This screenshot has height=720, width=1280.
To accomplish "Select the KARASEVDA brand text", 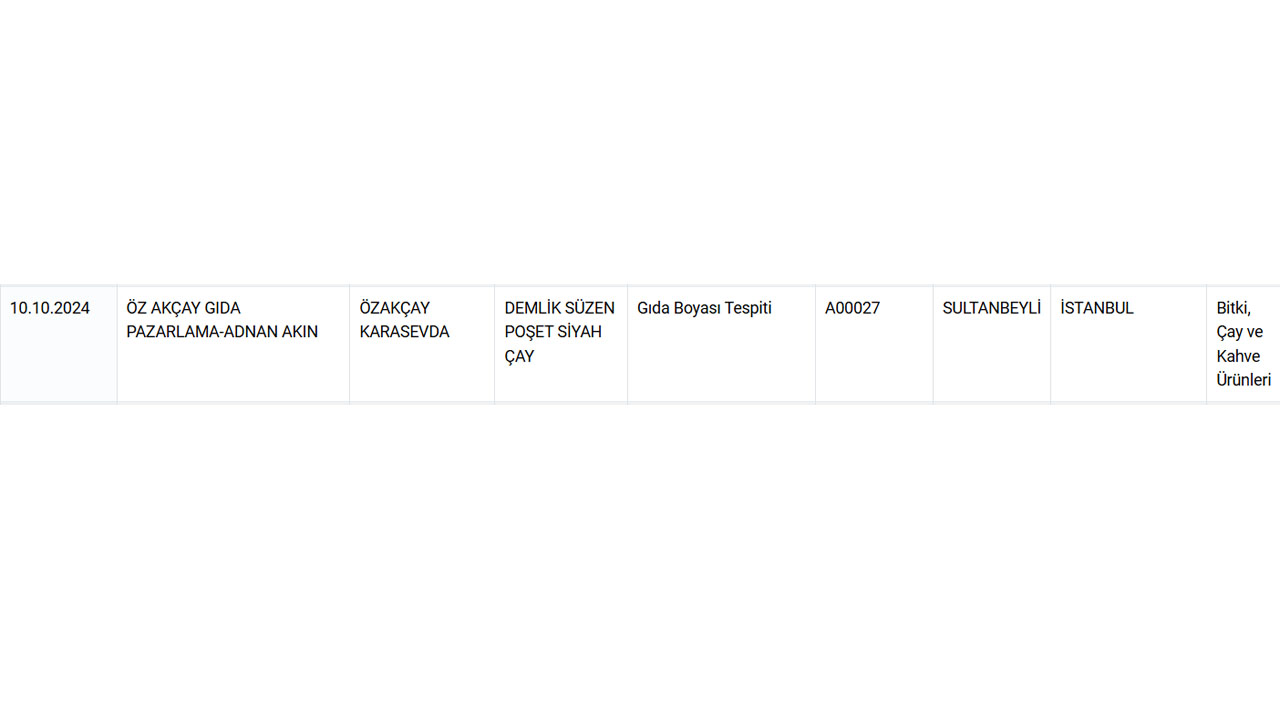I will tap(404, 332).
